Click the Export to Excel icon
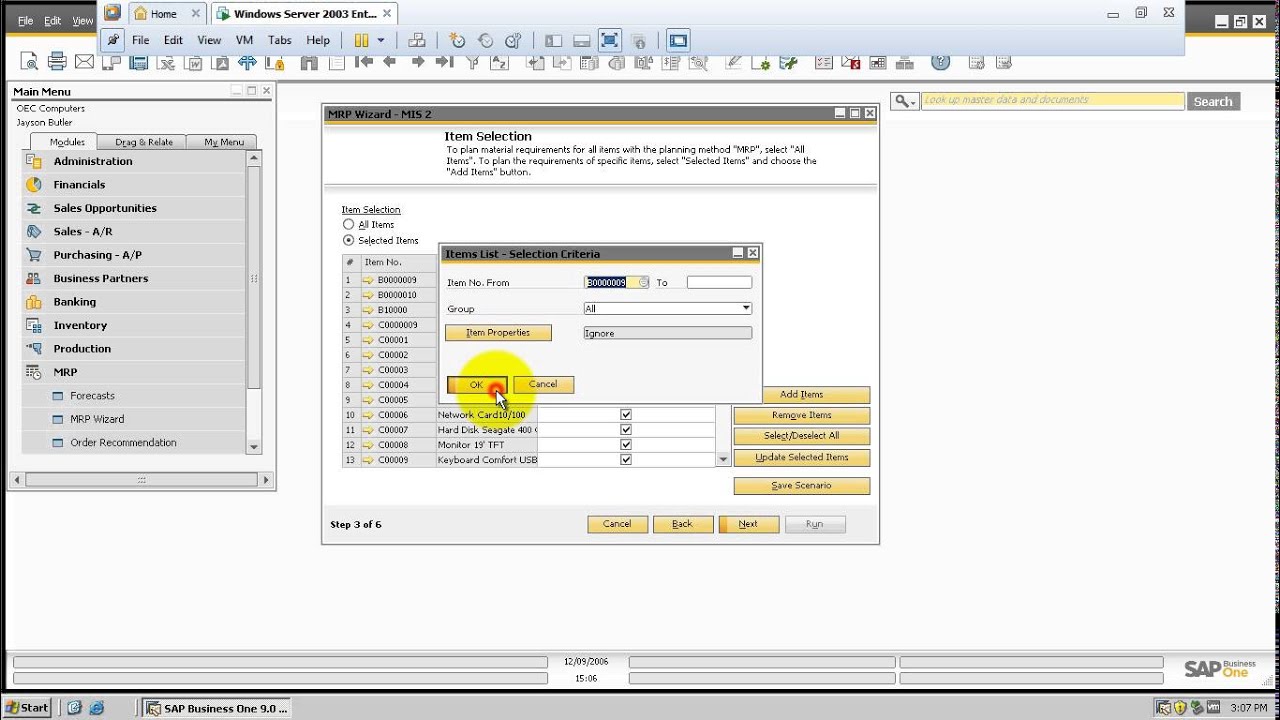The height and width of the screenshot is (720, 1280). [167, 62]
